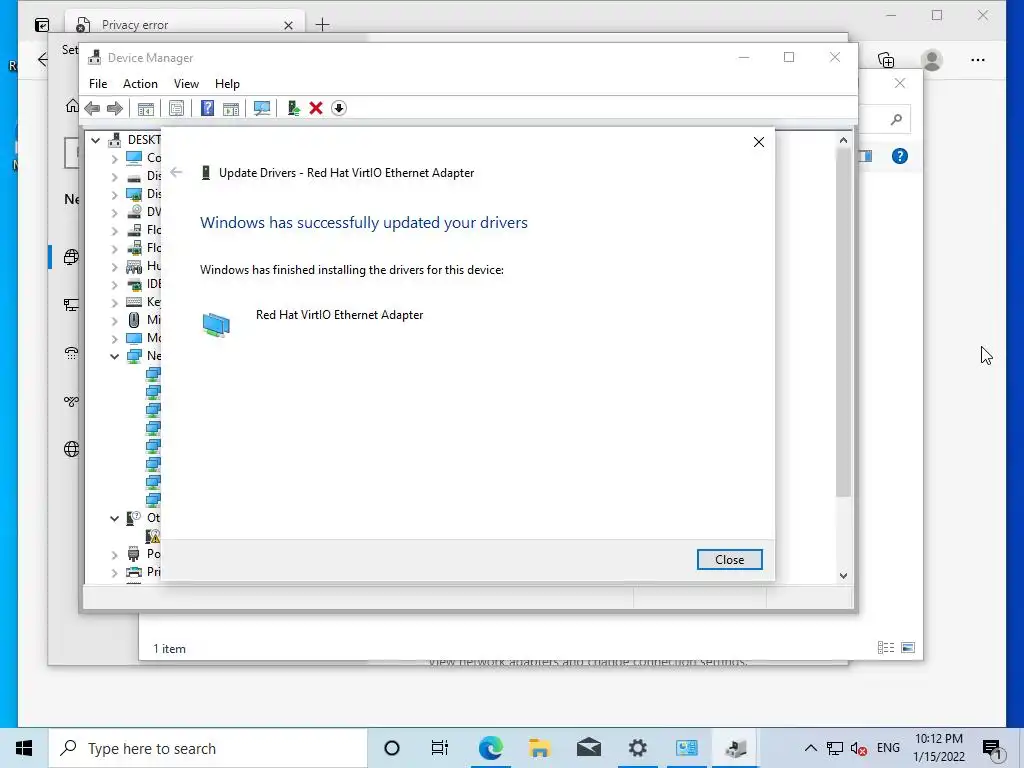Select the Privacy error browser tab
The image size is (1024, 768).
click(185, 25)
